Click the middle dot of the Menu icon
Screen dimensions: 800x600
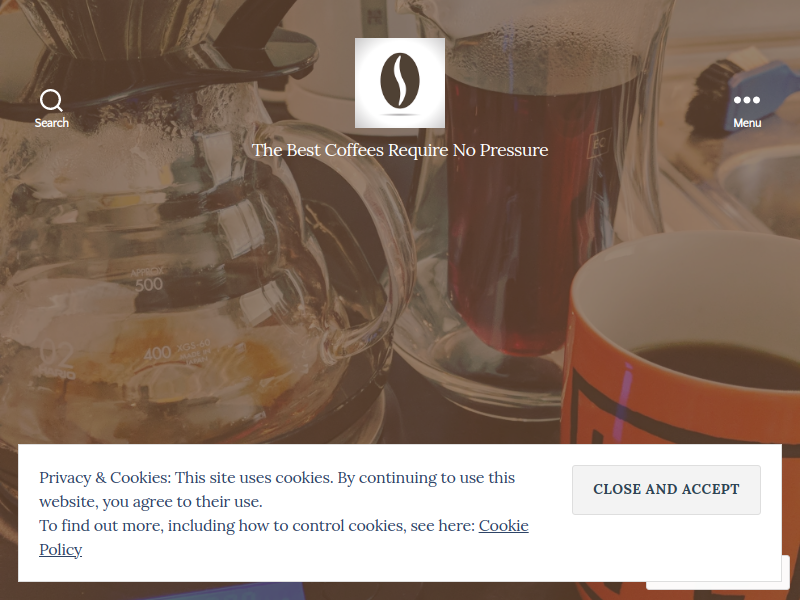(x=747, y=100)
